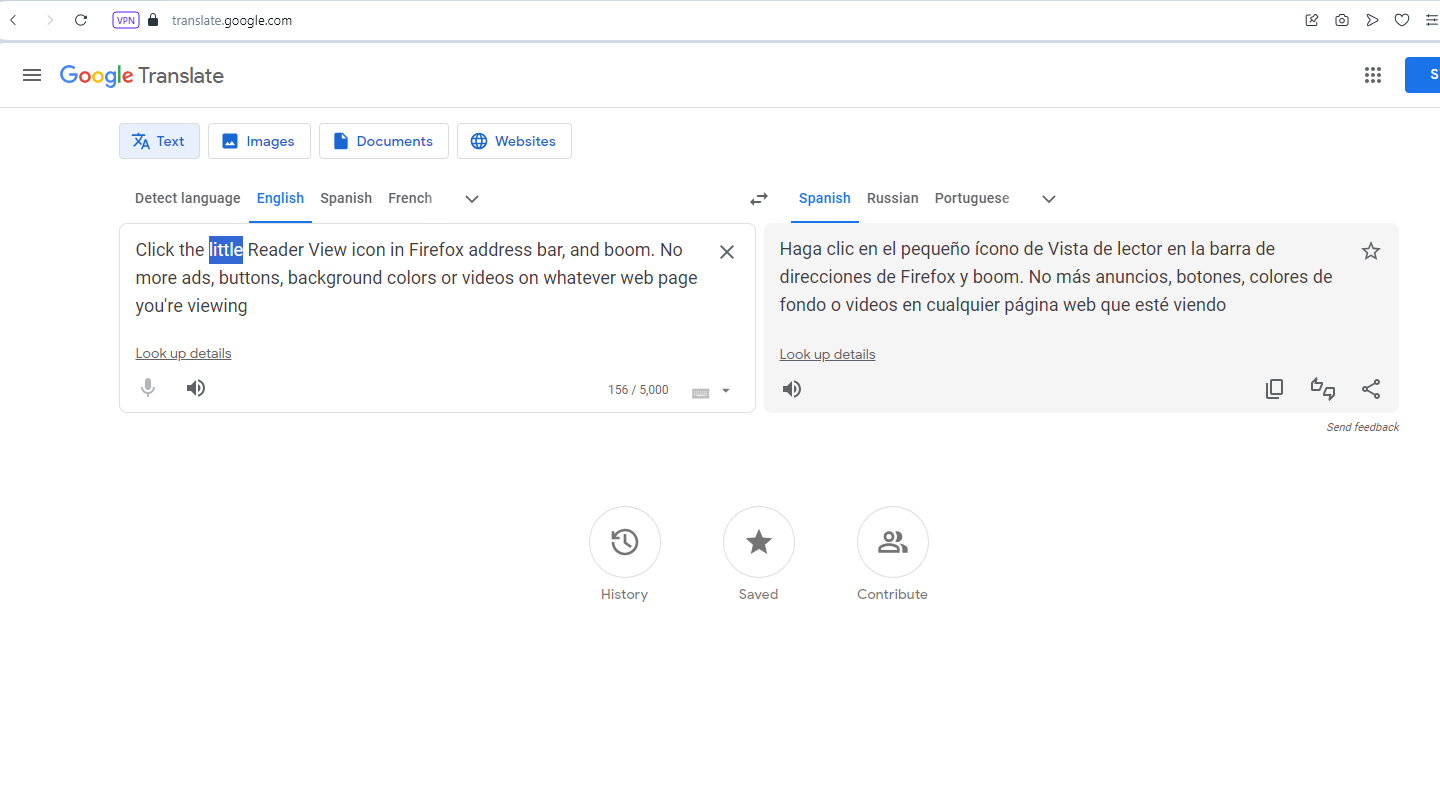Image resolution: width=1440 pixels, height=797 pixels.
Task: Start voice input with microphone
Action: tap(148, 388)
